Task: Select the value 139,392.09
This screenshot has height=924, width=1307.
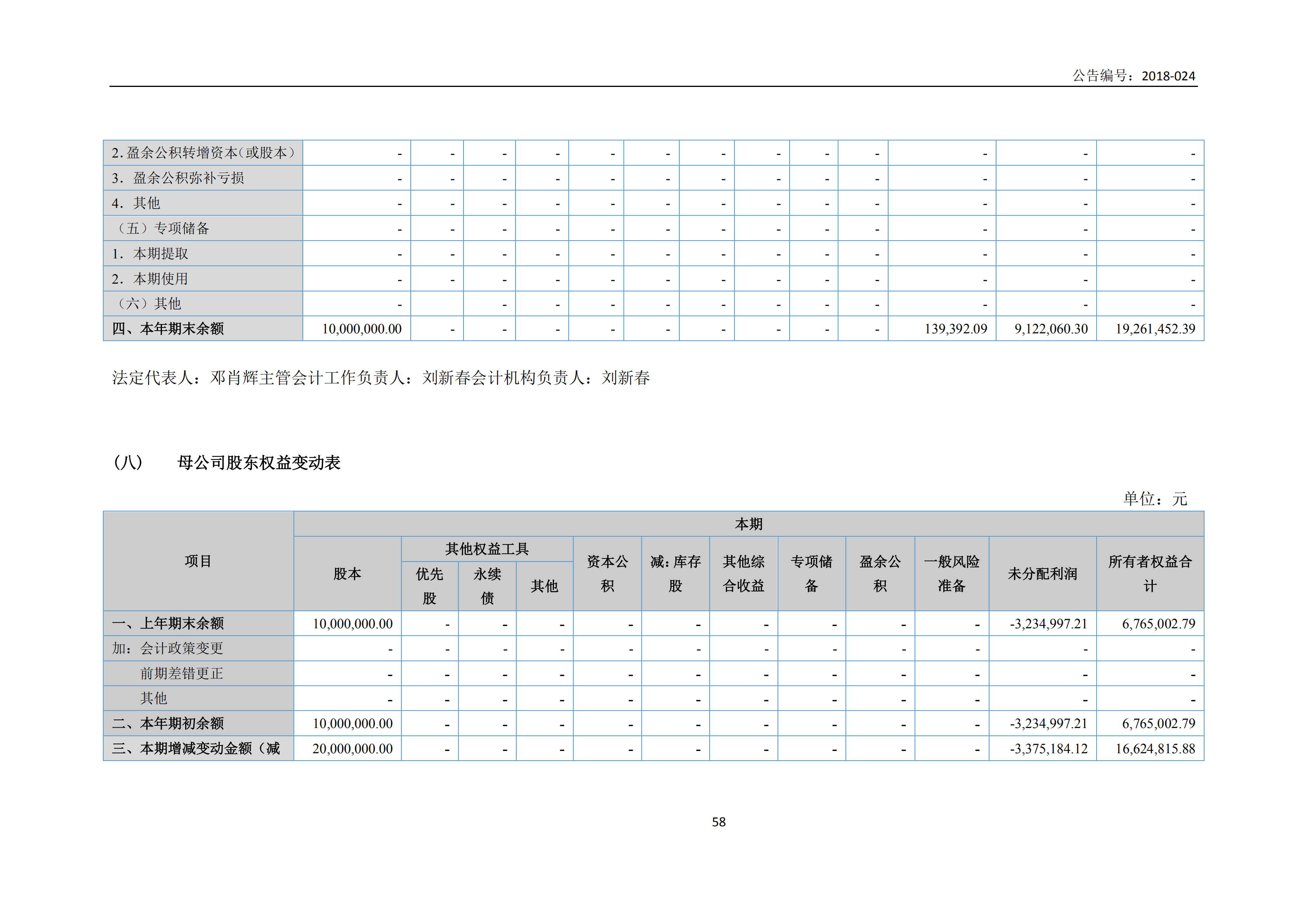Action: tap(956, 329)
